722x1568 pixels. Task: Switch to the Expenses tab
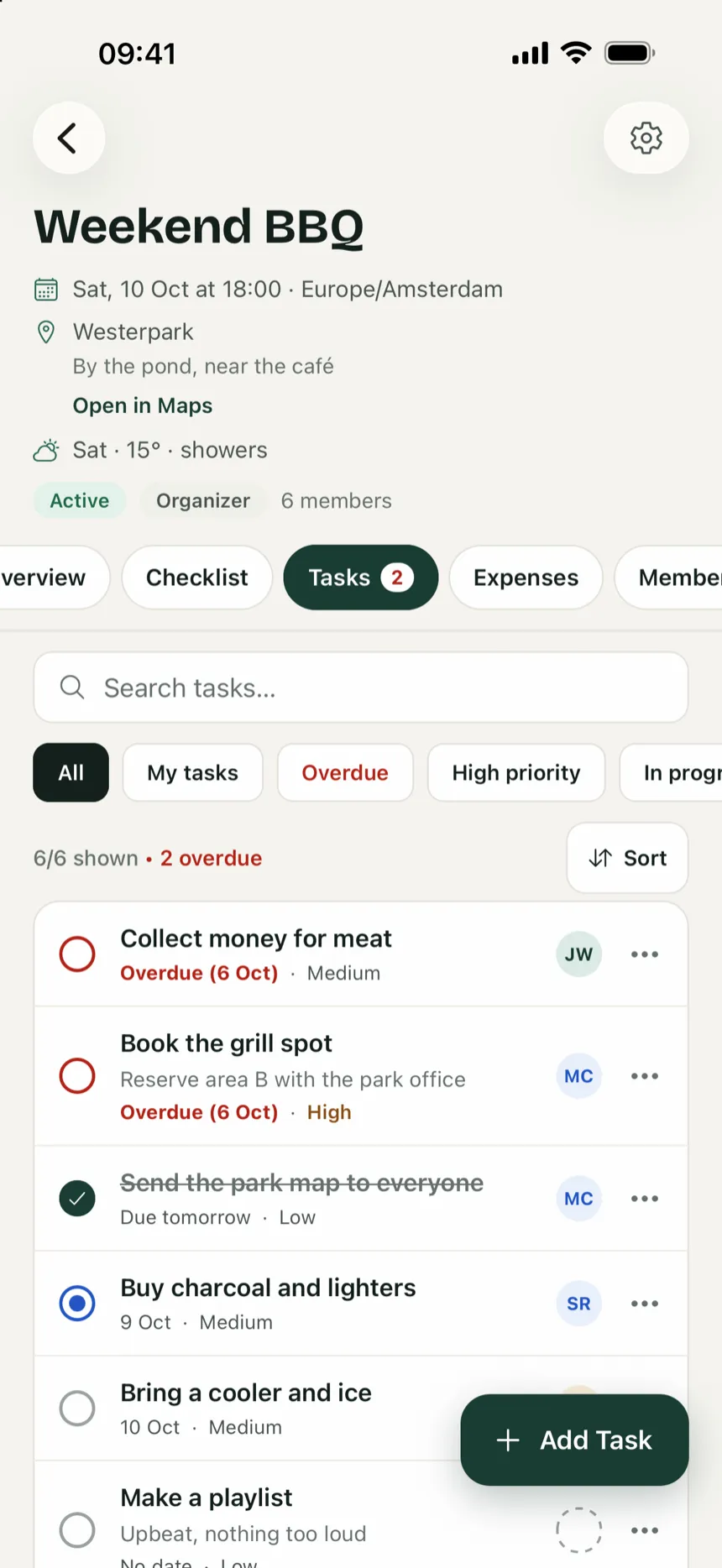pos(526,578)
